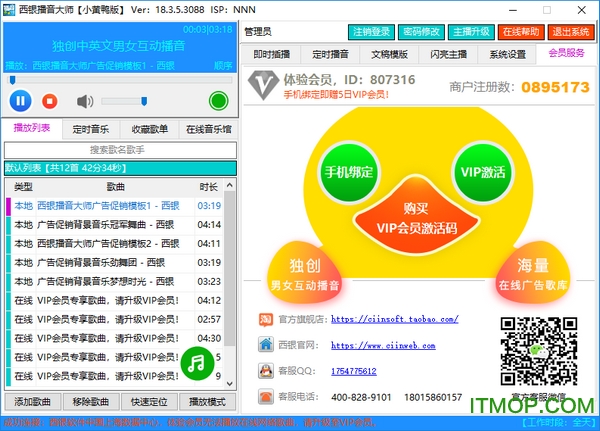Click the playlist scrollbar down arrow
The height and width of the screenshot is (431, 600).
230,384
